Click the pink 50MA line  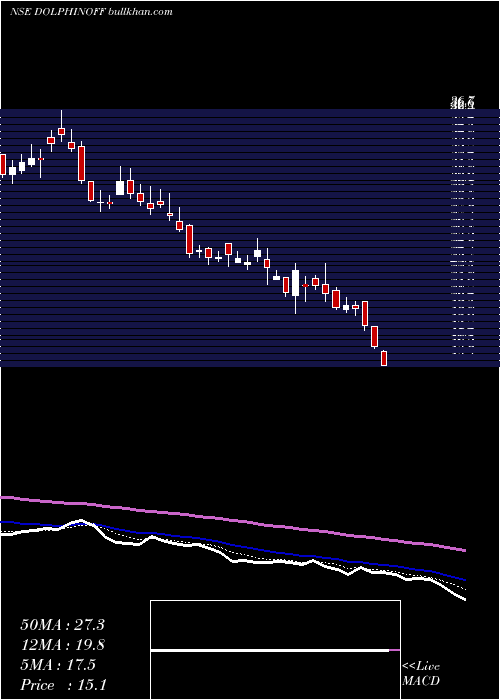(x=233, y=523)
